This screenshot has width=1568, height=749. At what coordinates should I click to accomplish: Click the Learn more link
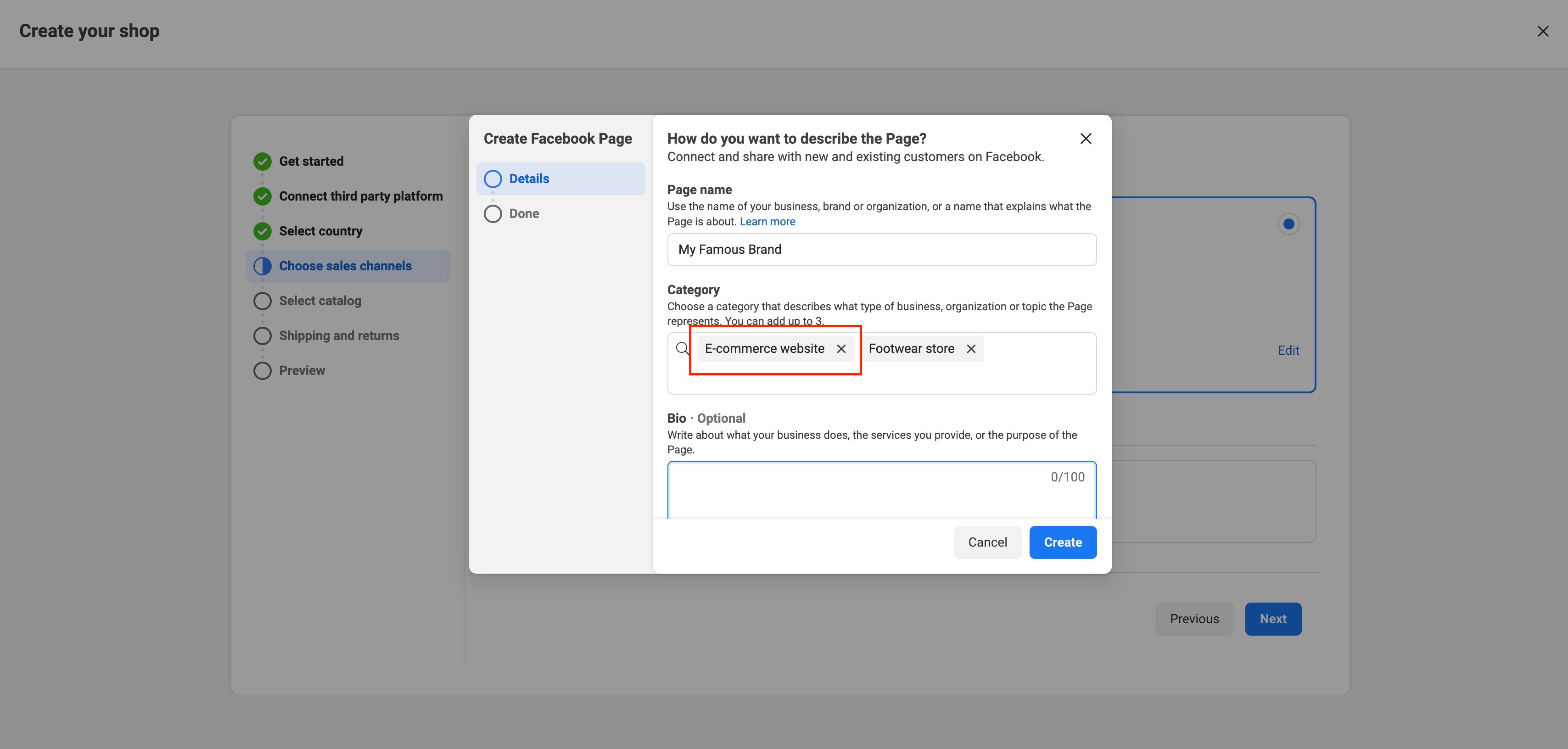[x=767, y=222]
